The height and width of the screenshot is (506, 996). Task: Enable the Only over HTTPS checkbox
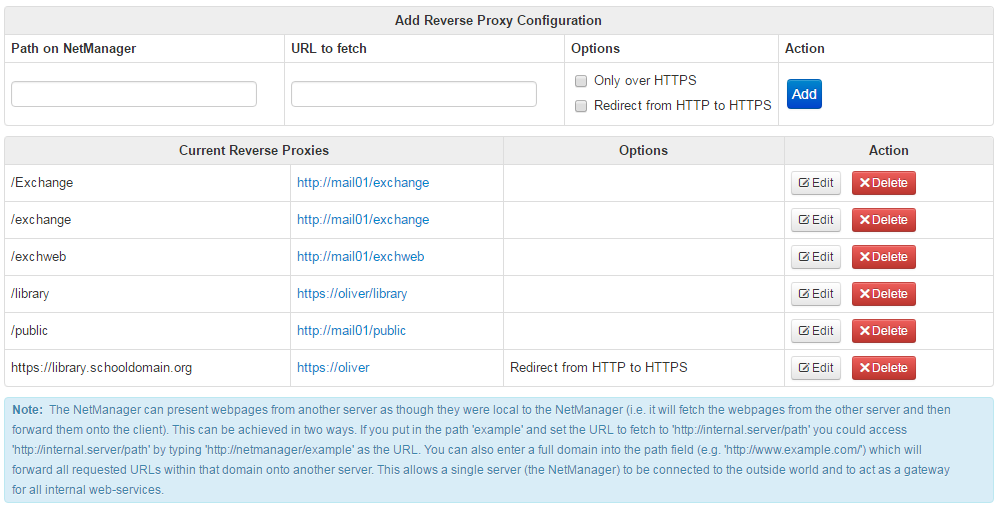(581, 81)
